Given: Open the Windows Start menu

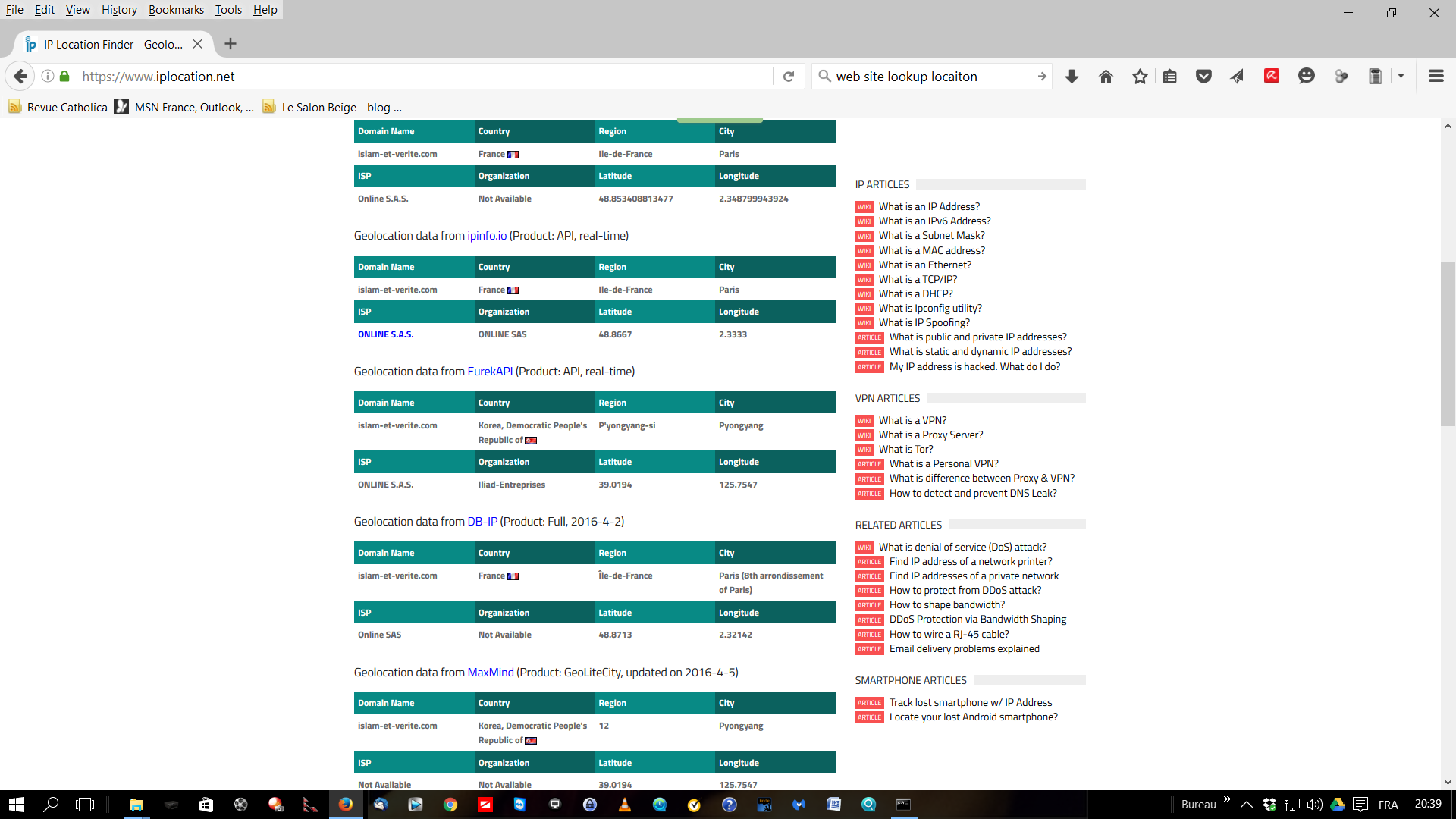Looking at the screenshot, I should click(x=17, y=805).
